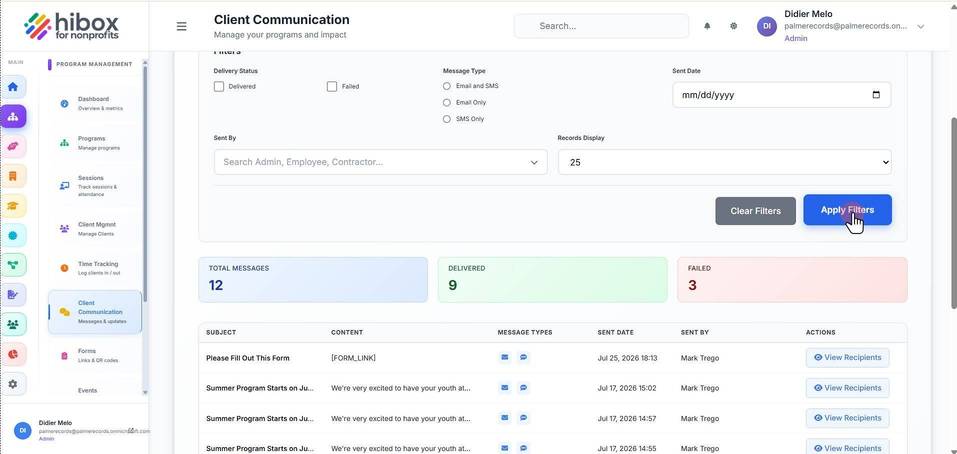The height and width of the screenshot is (454, 957).
Task: View recipients for Please Fill Out This Form
Action: (848, 358)
